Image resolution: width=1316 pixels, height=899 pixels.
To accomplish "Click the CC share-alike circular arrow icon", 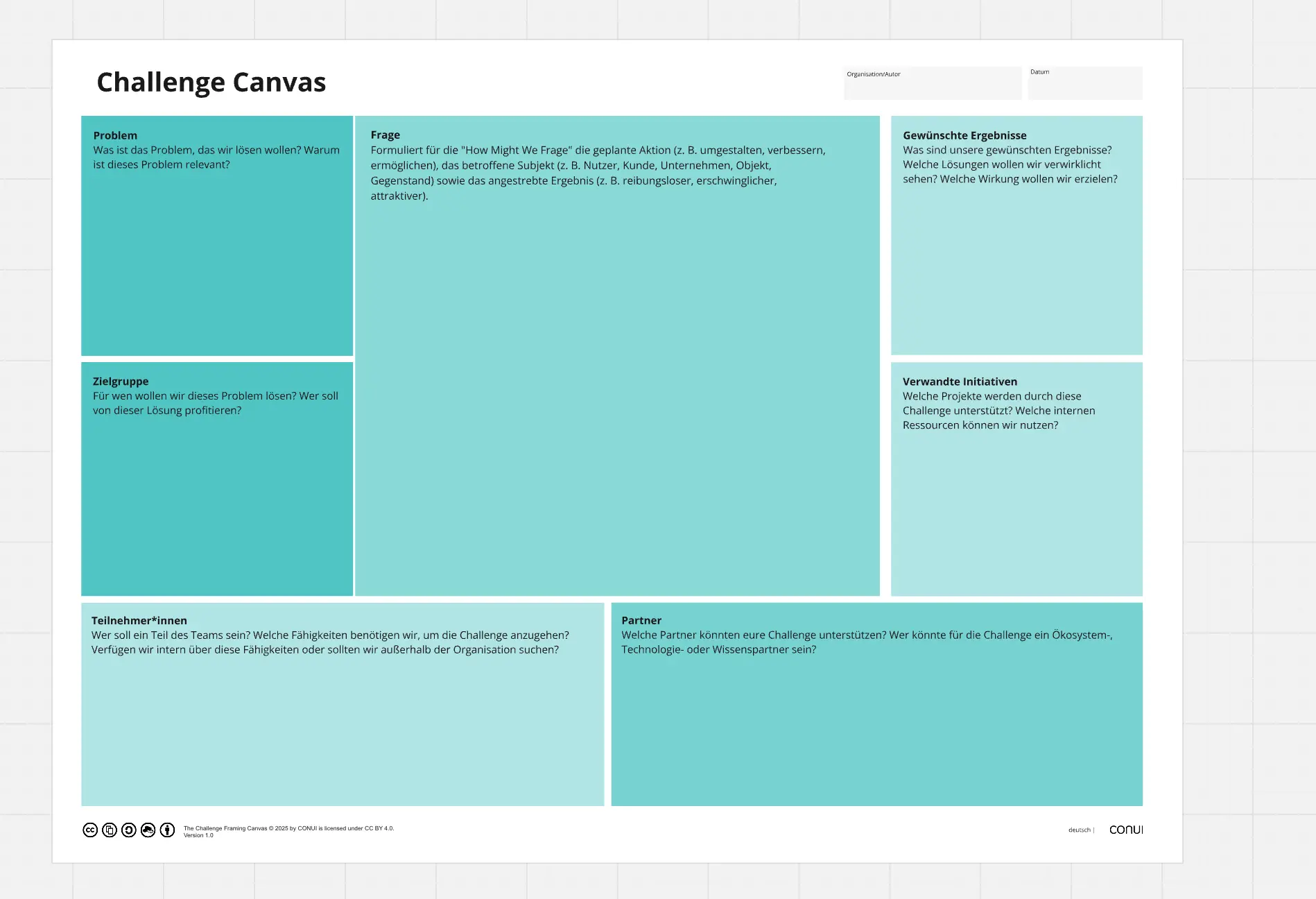I will [x=129, y=830].
